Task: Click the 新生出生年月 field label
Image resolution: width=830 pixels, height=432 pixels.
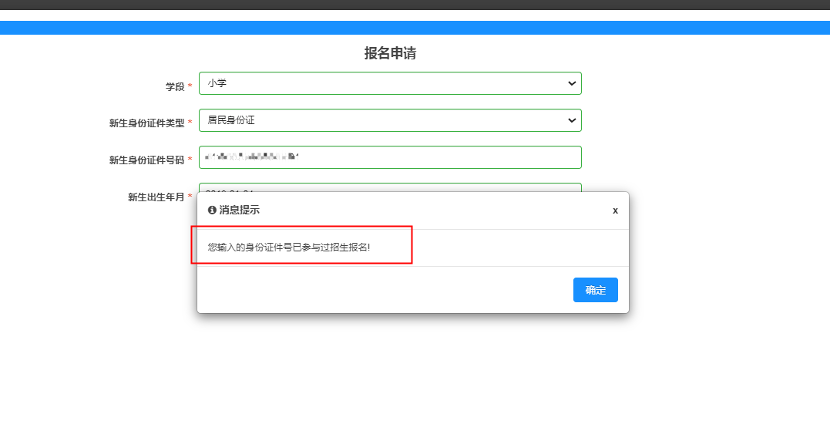Action: (x=156, y=198)
